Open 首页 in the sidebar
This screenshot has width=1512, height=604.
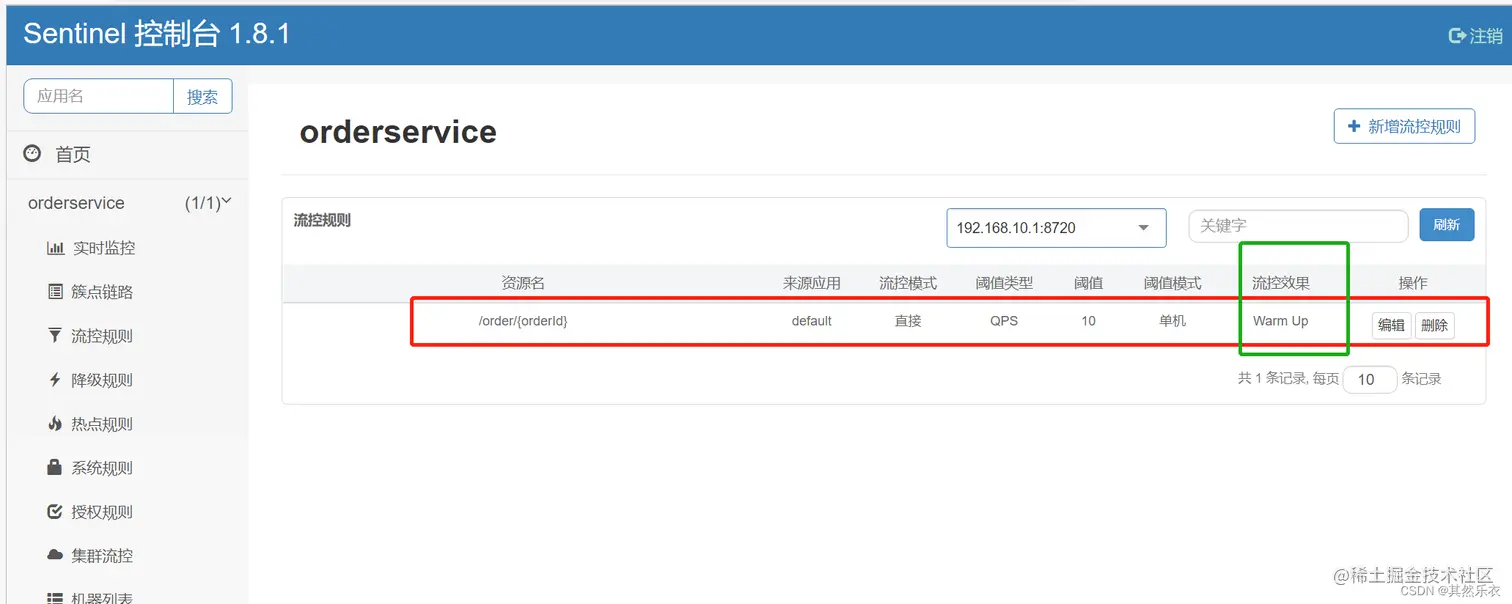(73, 154)
